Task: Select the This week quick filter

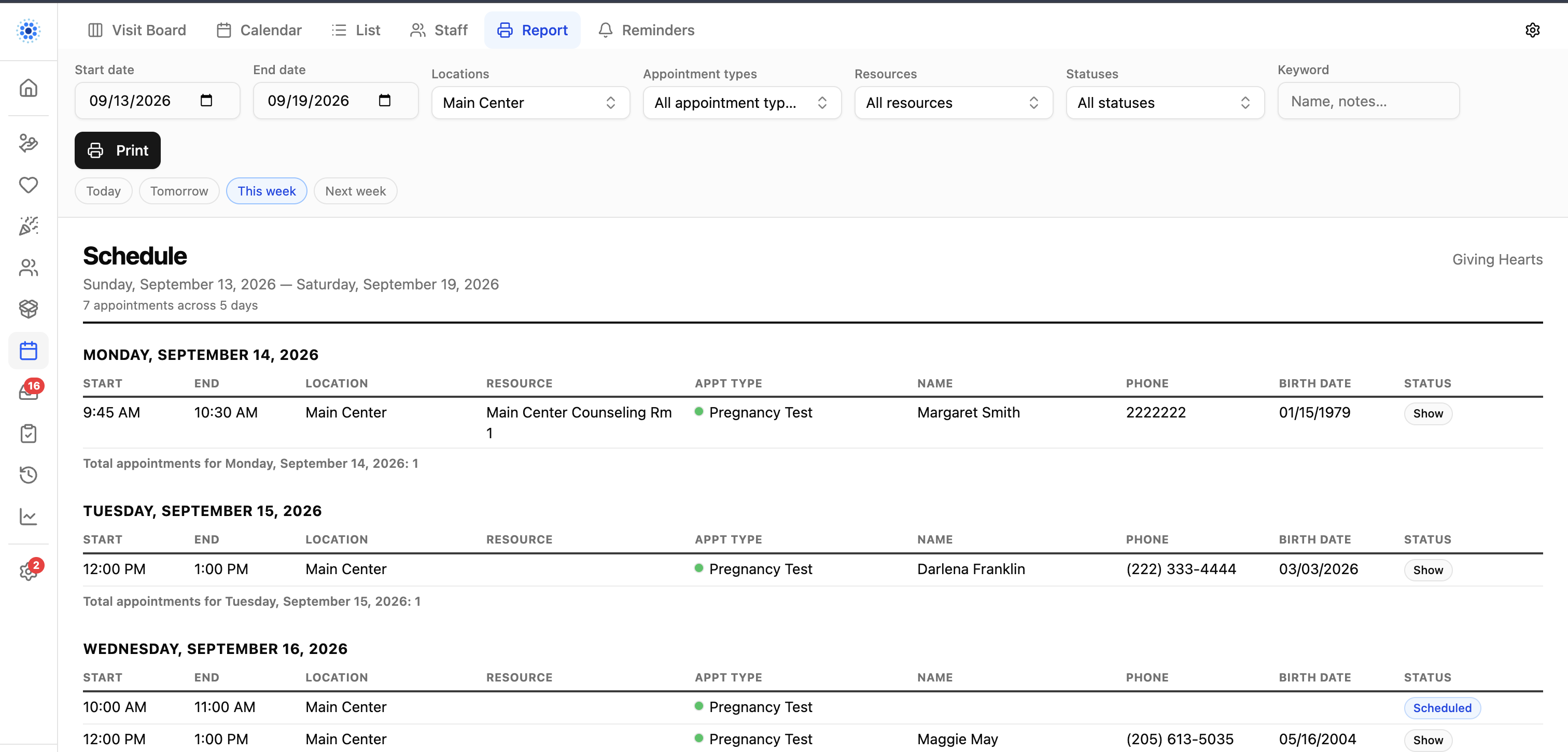Action: [267, 191]
